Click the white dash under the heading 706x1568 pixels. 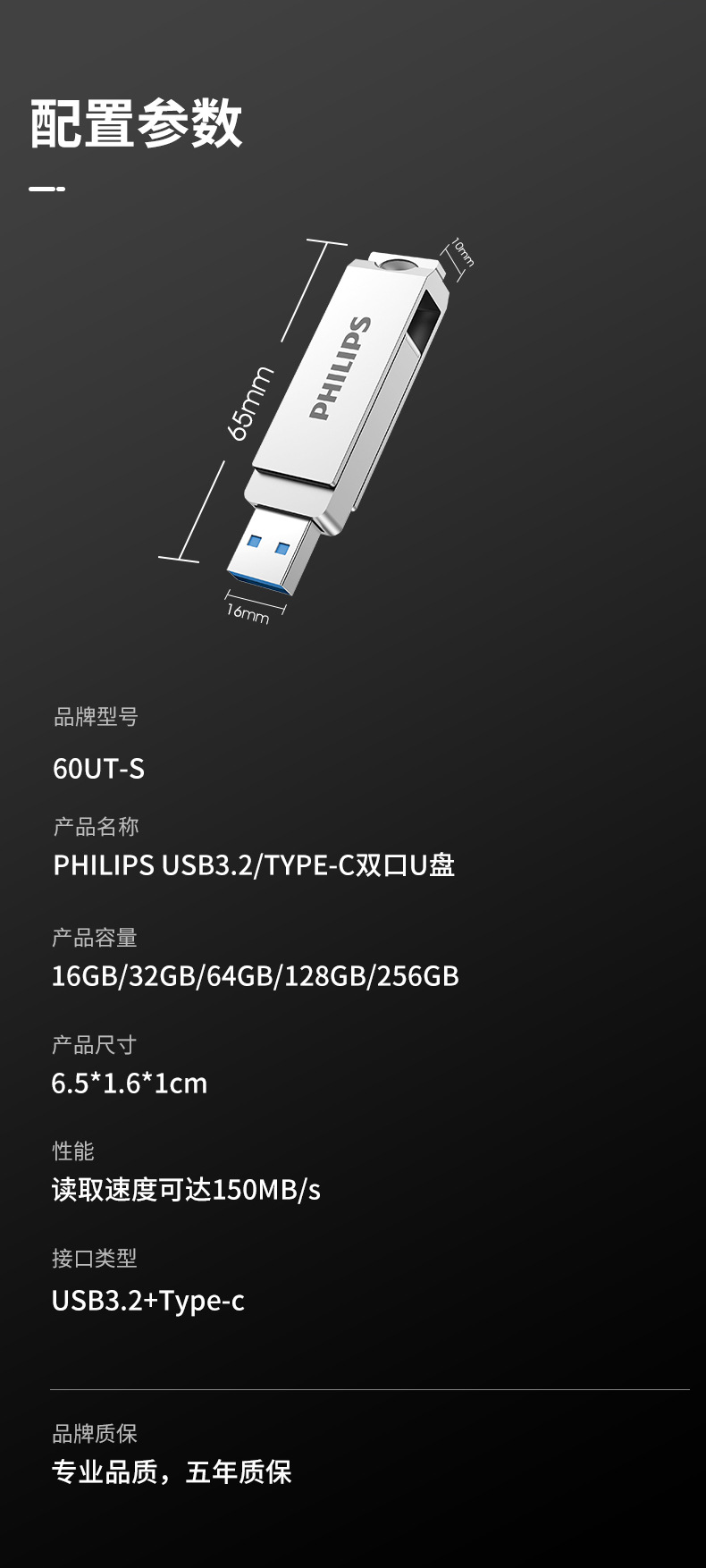coord(46,189)
